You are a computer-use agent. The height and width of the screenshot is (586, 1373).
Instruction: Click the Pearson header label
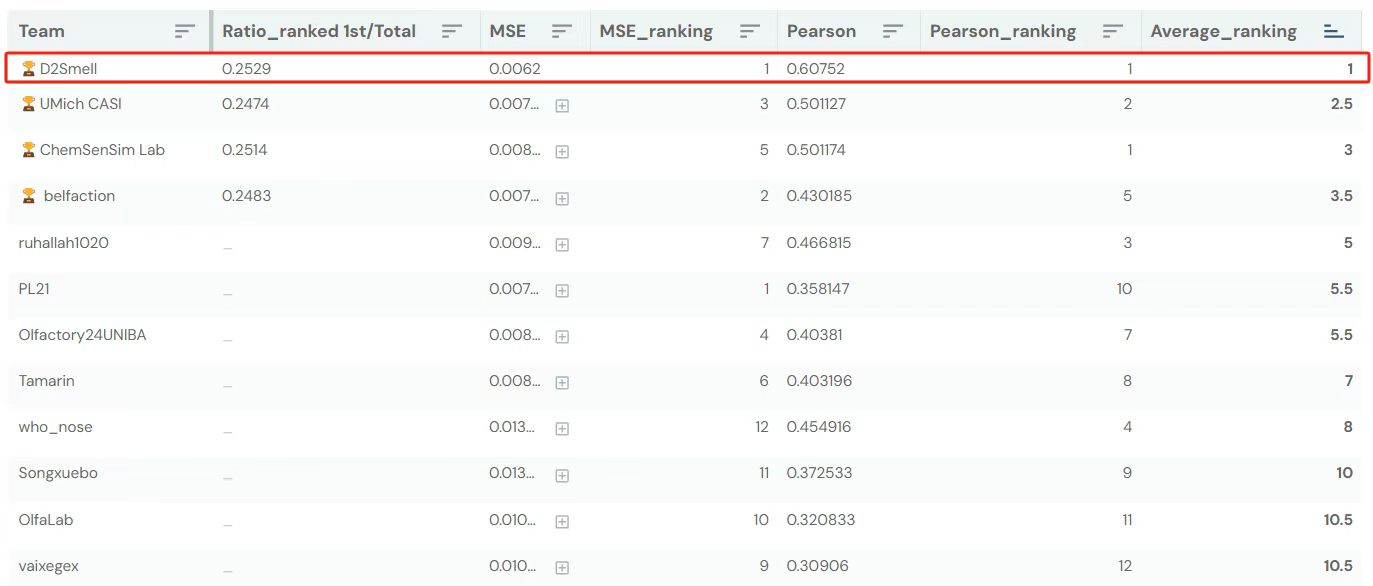pyautogui.click(x=821, y=31)
